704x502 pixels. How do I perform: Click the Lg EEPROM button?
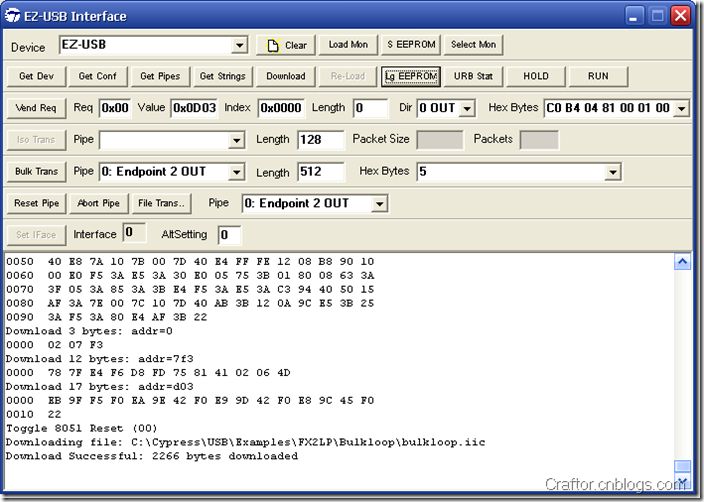coord(411,76)
